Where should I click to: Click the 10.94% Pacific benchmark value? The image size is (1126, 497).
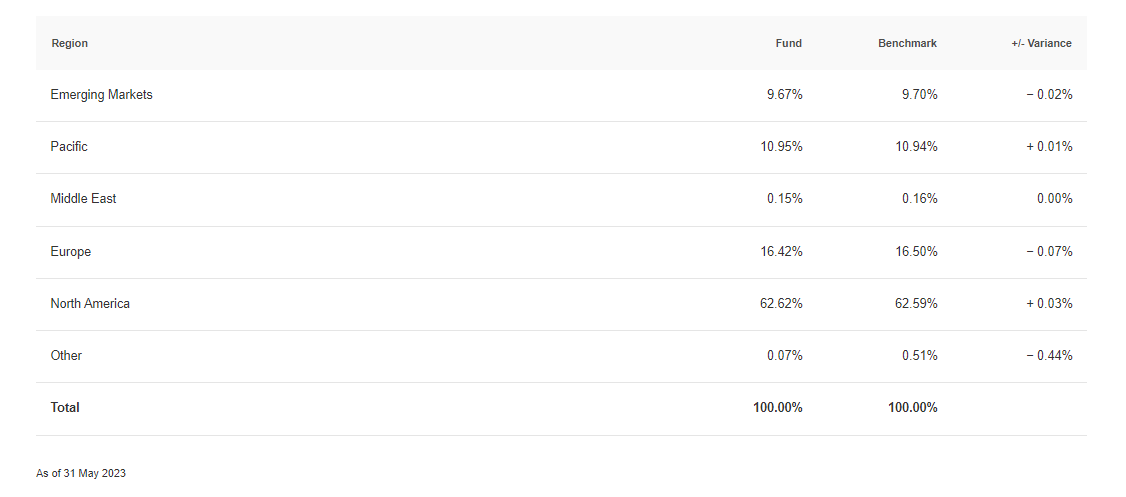pos(916,147)
